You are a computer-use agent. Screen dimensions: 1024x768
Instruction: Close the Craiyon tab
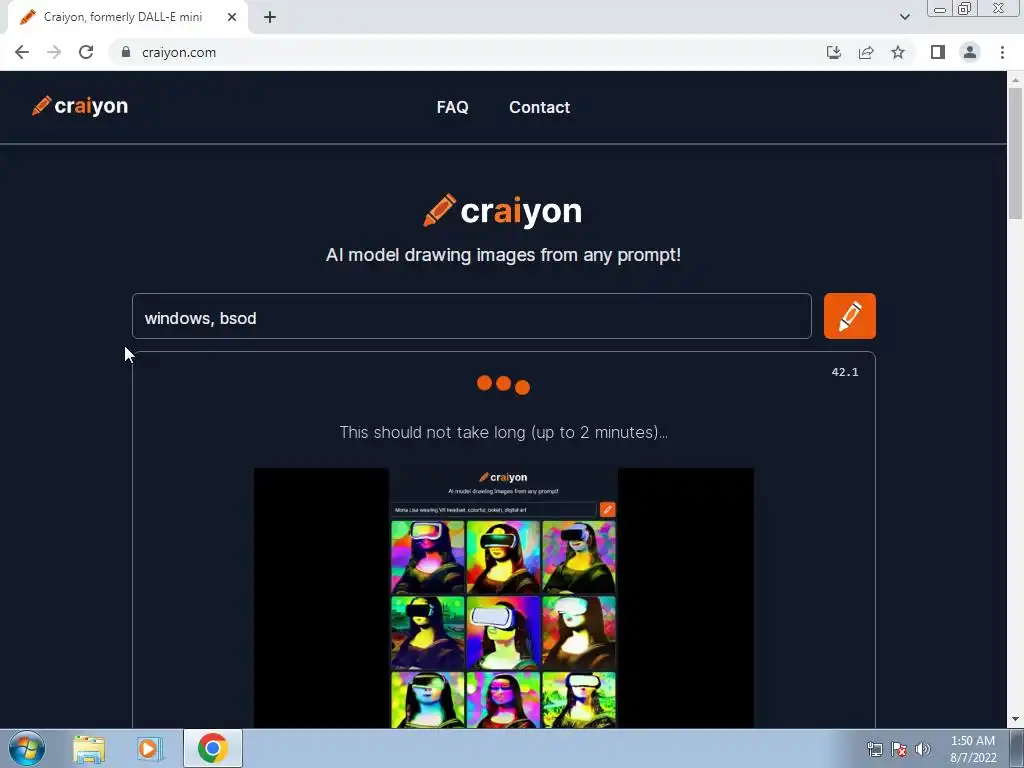pos(232,17)
